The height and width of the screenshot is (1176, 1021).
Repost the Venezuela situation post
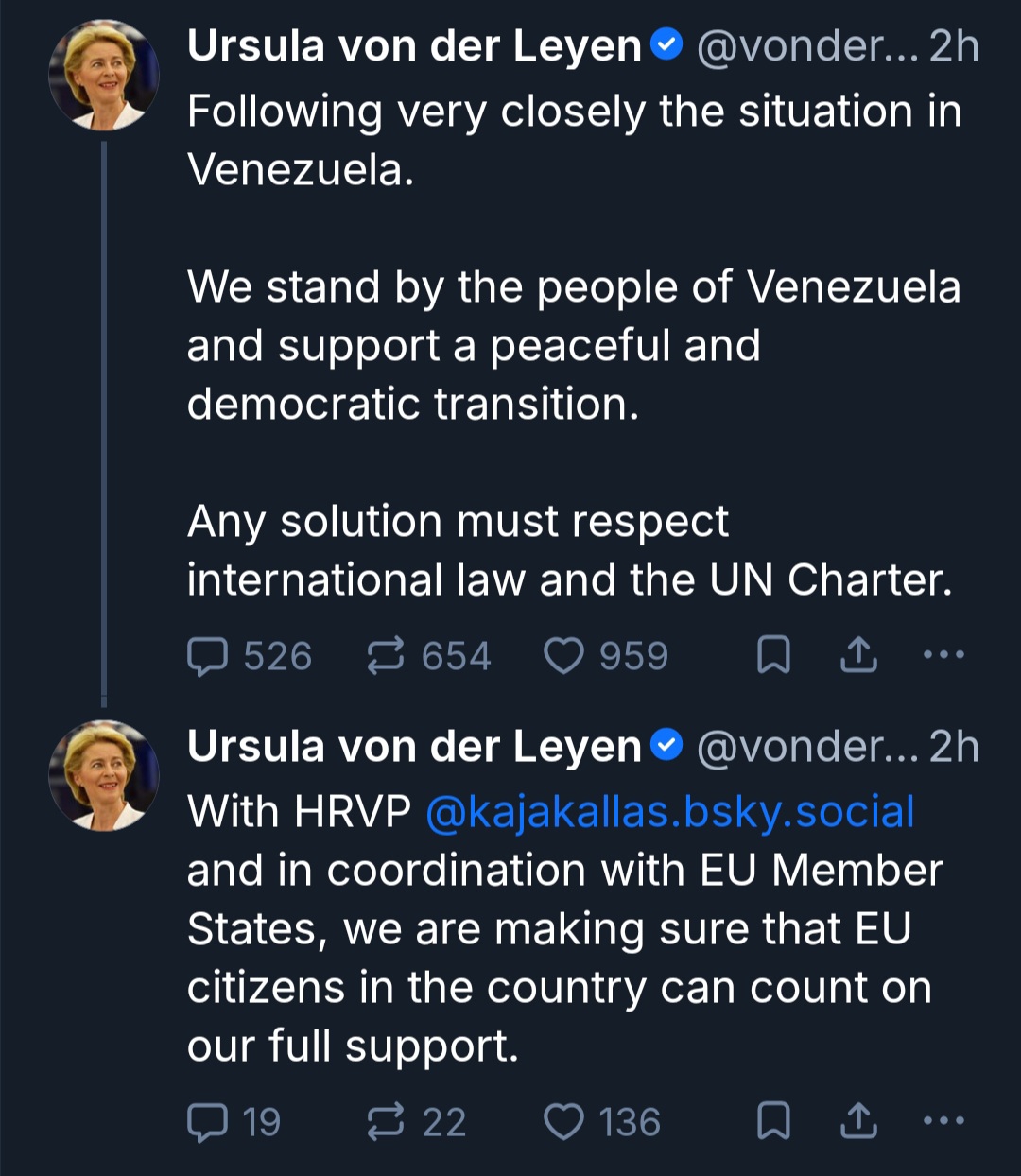click(x=386, y=656)
